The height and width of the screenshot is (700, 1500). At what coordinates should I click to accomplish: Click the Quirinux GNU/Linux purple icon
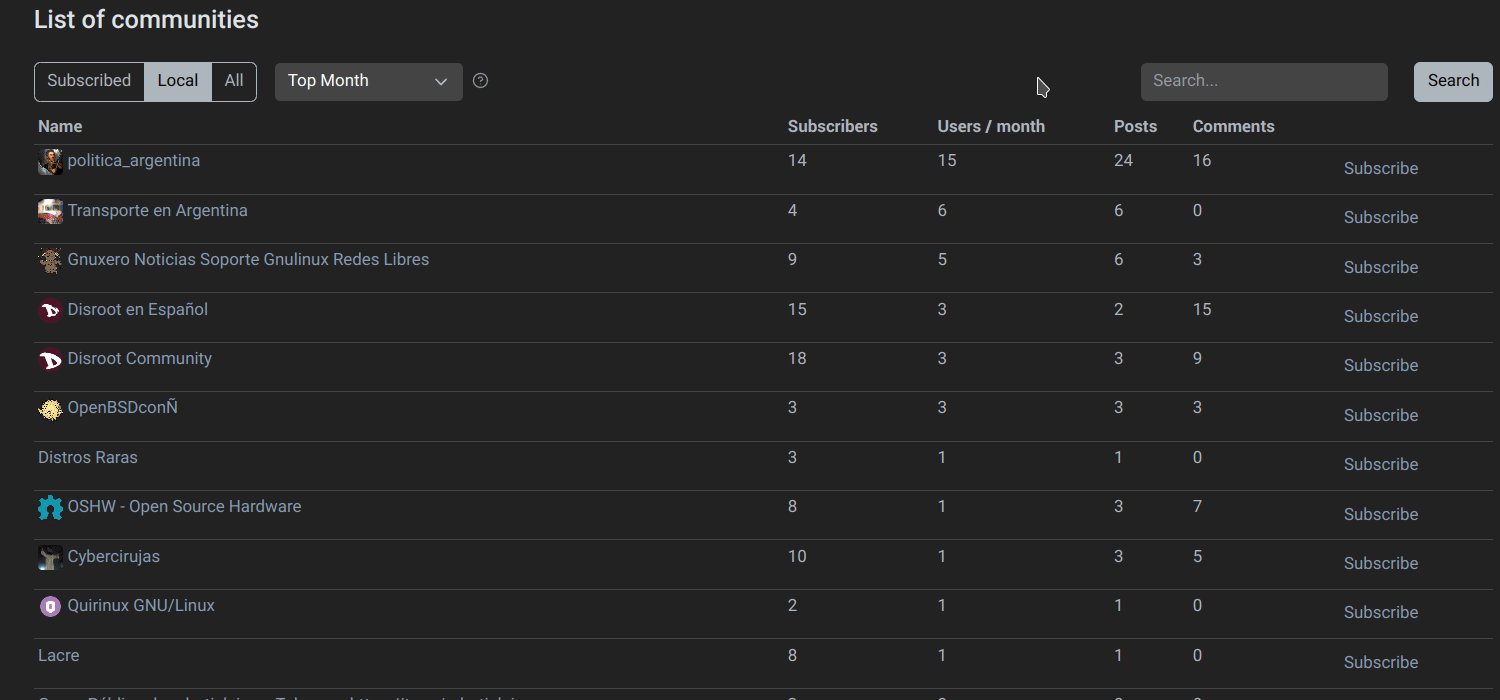[x=50, y=606]
